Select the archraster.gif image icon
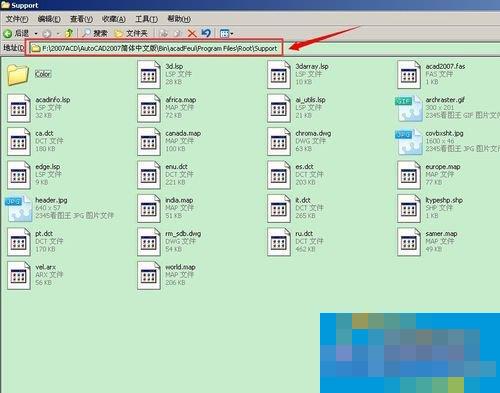500x393 pixels. coord(409,109)
